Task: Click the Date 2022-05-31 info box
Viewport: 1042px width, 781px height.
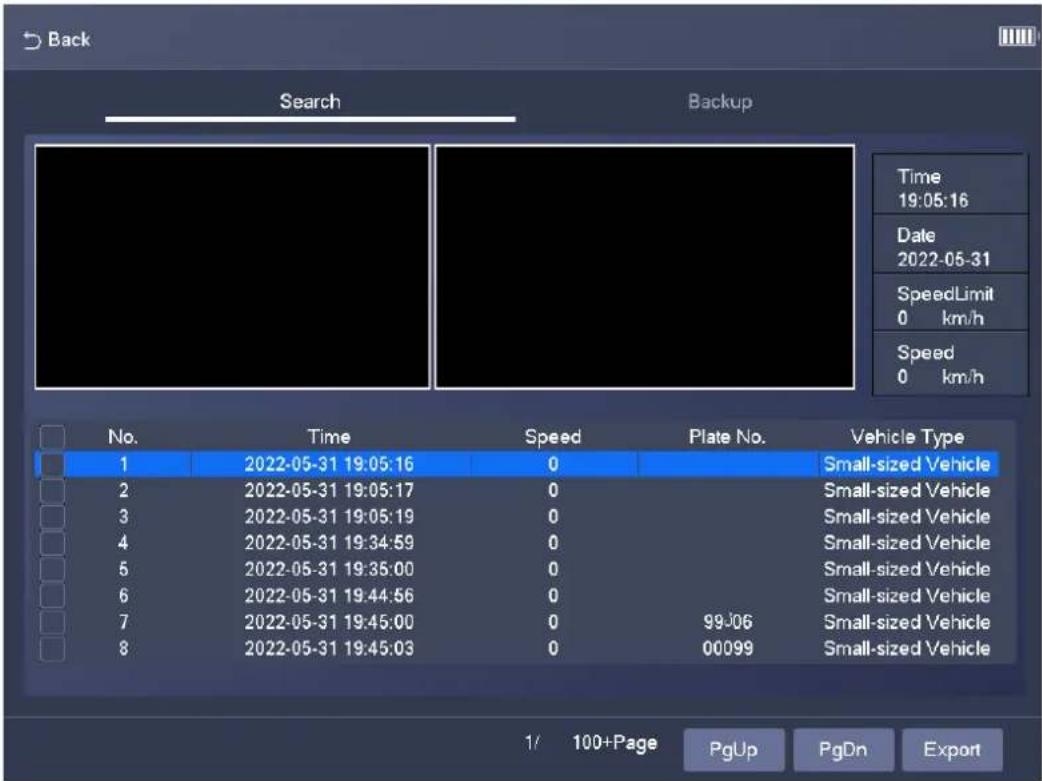Action: [950, 243]
